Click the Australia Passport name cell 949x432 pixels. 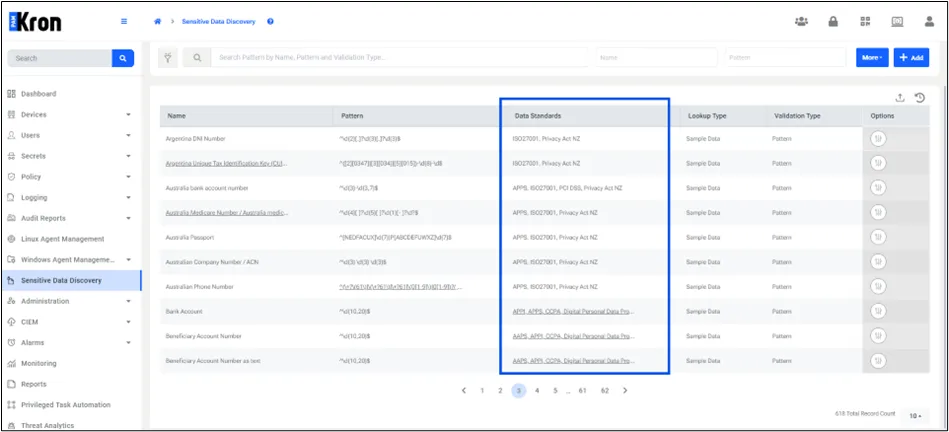(x=190, y=237)
